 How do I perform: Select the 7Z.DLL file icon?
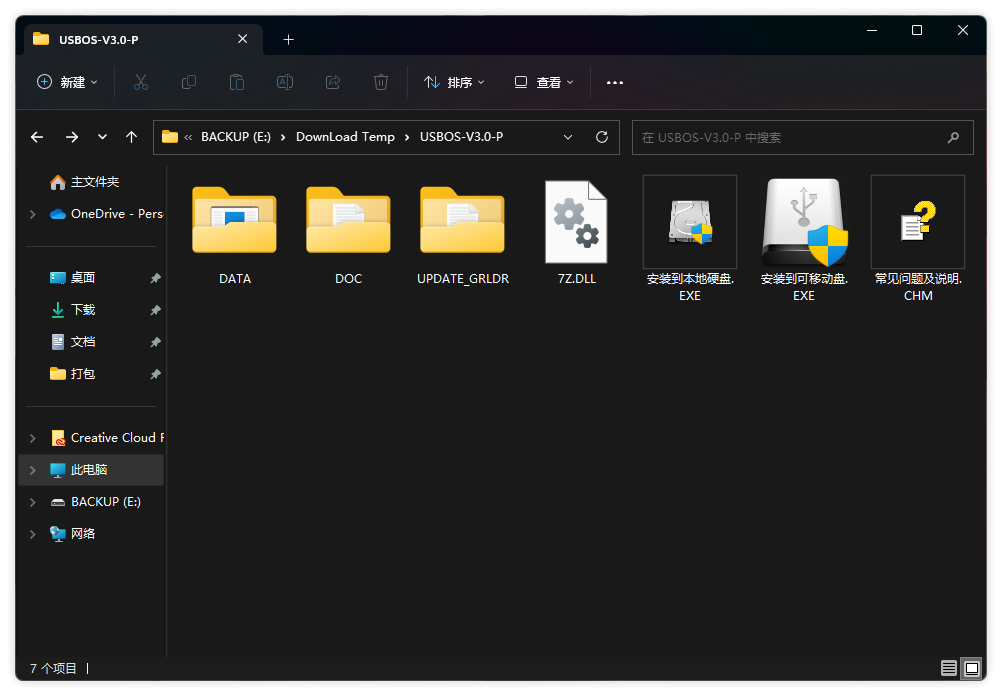click(x=576, y=223)
